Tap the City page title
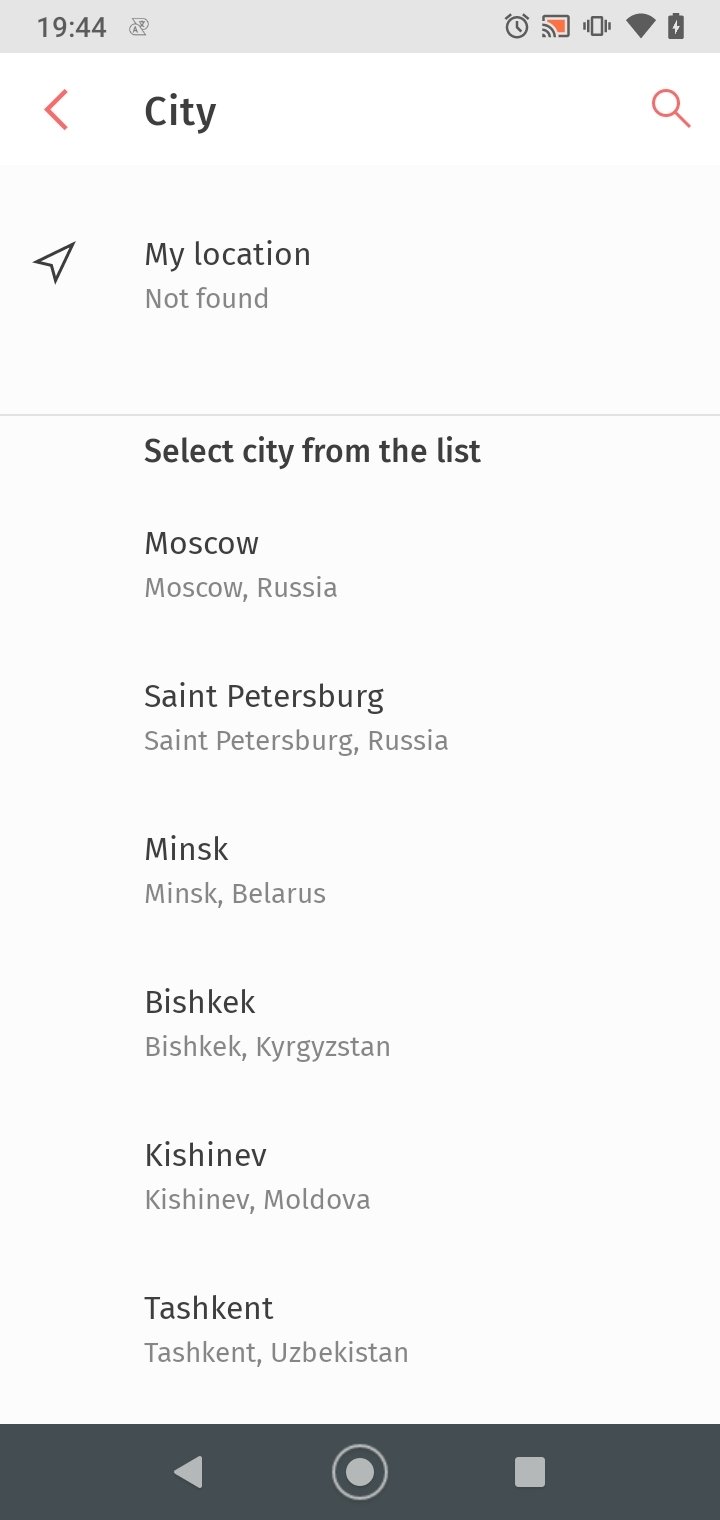The image size is (720, 1520). pos(180,111)
